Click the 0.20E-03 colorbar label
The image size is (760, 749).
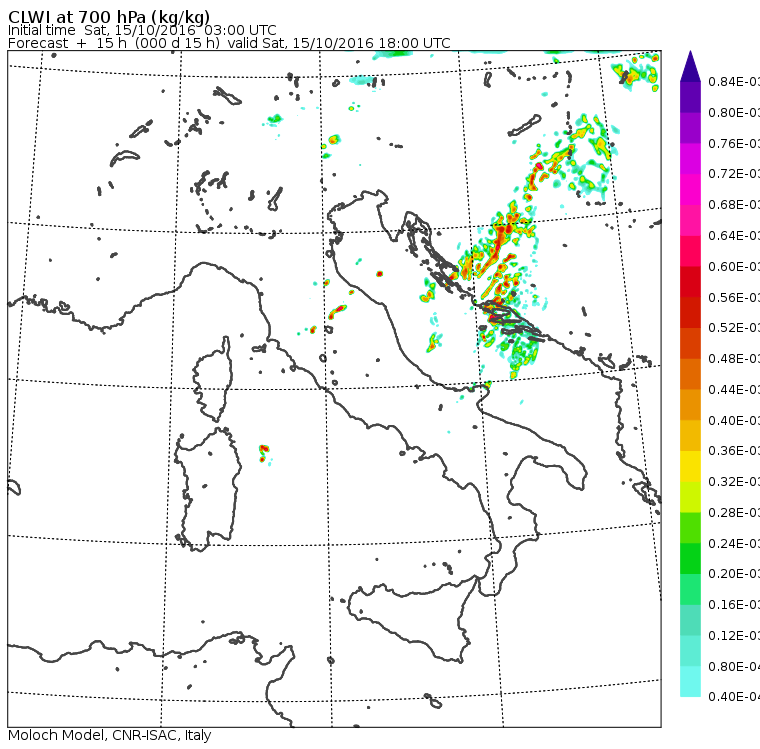pos(734,574)
